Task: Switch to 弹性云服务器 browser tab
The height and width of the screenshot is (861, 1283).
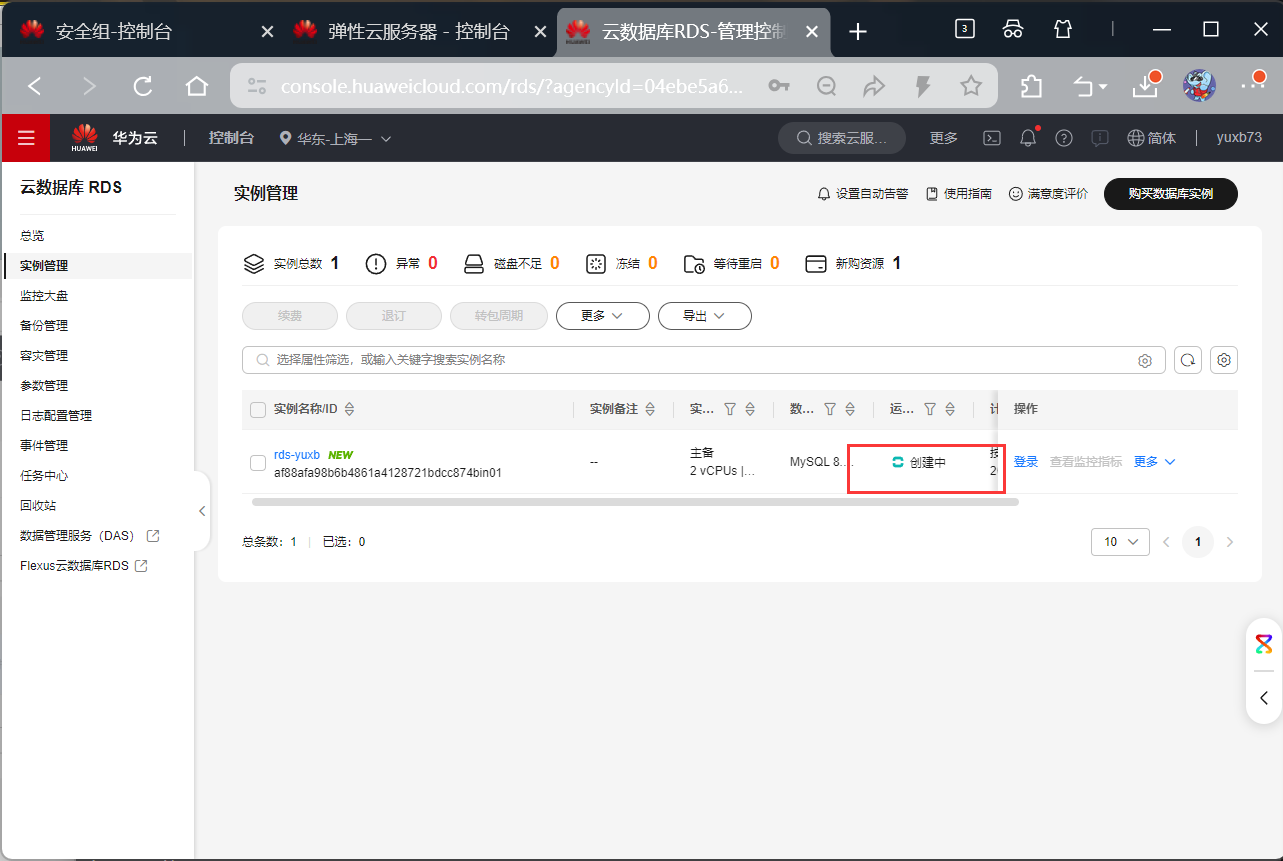Action: pos(420,31)
